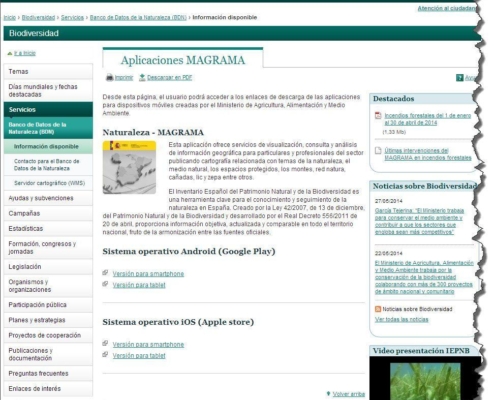
Task: Click Ver todas las noticias link
Action: tap(401, 319)
